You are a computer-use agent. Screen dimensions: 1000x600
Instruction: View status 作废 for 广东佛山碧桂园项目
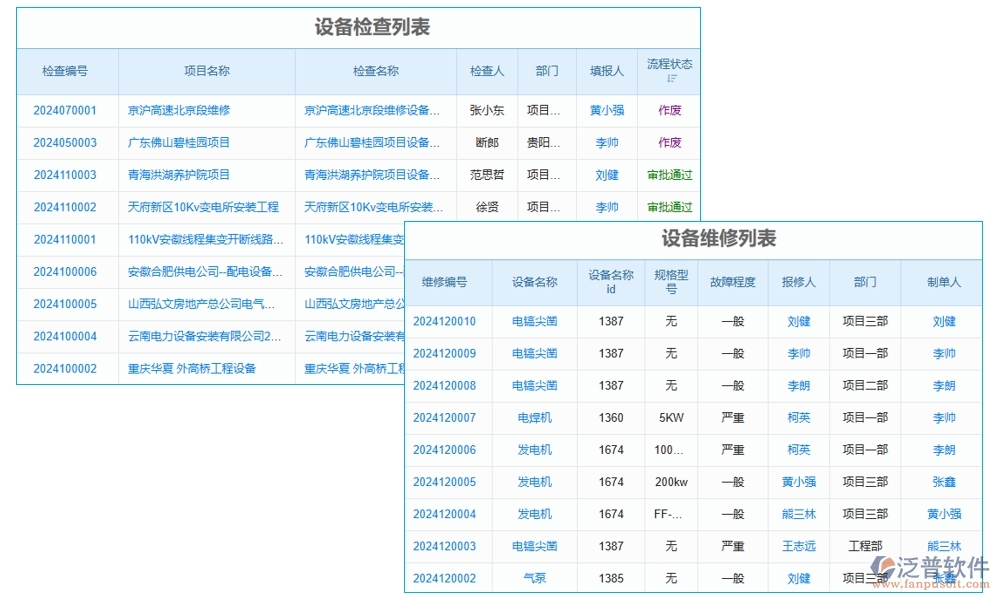(668, 142)
